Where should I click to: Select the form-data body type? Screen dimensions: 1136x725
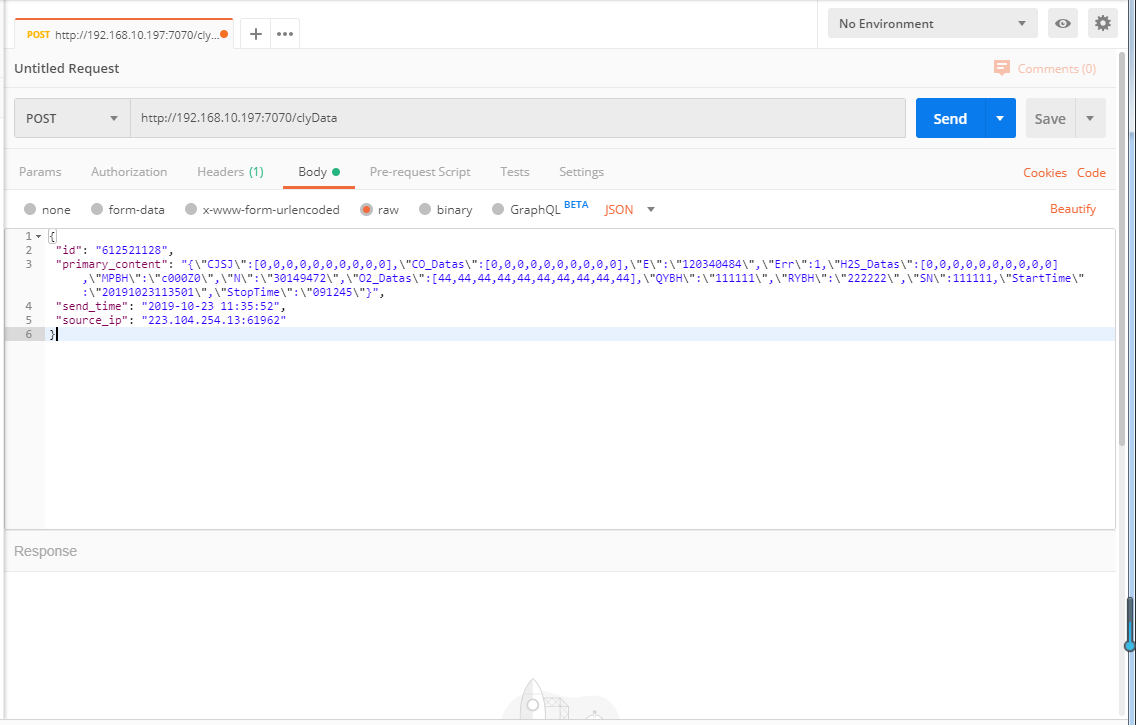pyautogui.click(x=128, y=209)
